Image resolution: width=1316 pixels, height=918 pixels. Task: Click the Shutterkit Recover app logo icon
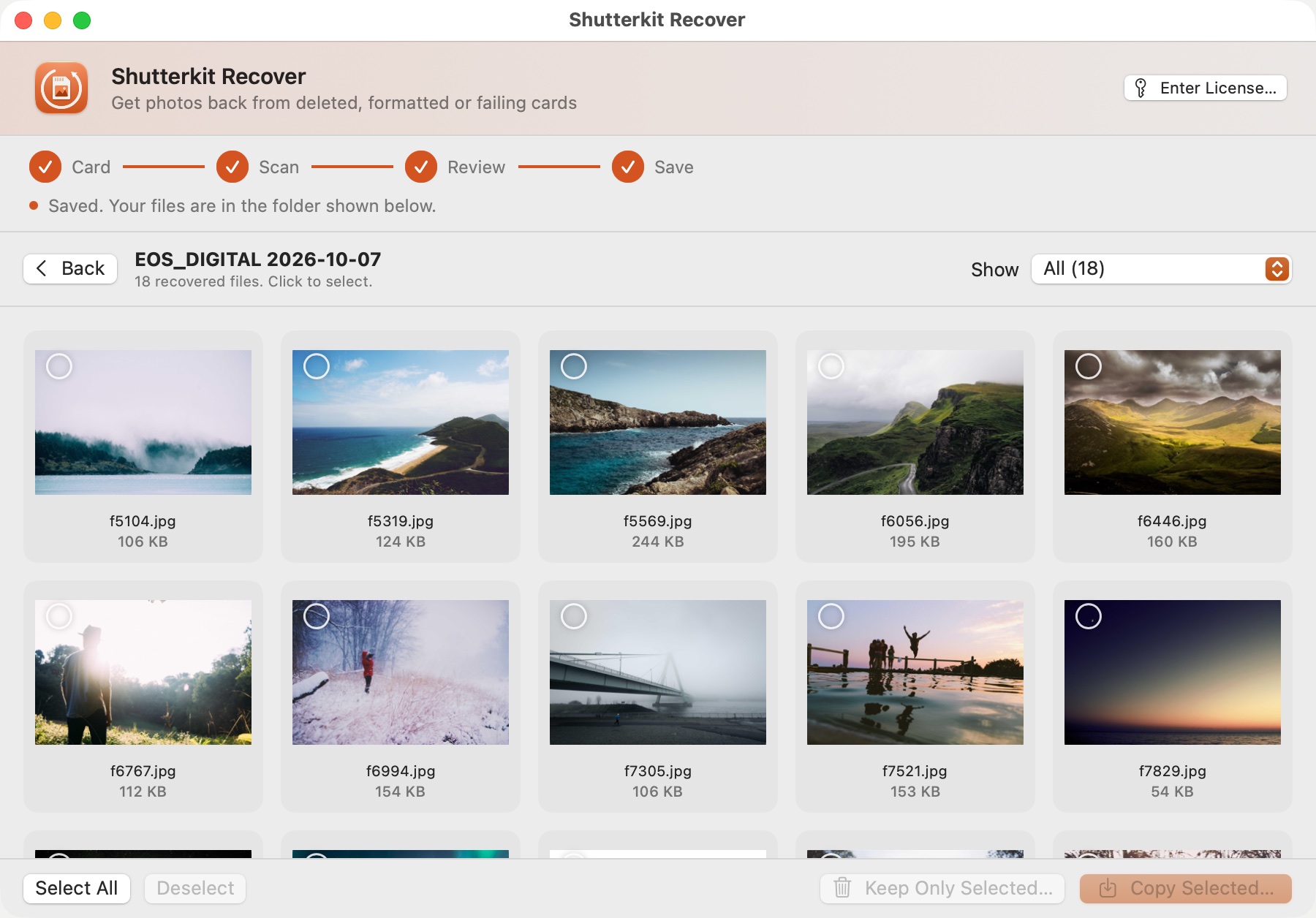61,88
